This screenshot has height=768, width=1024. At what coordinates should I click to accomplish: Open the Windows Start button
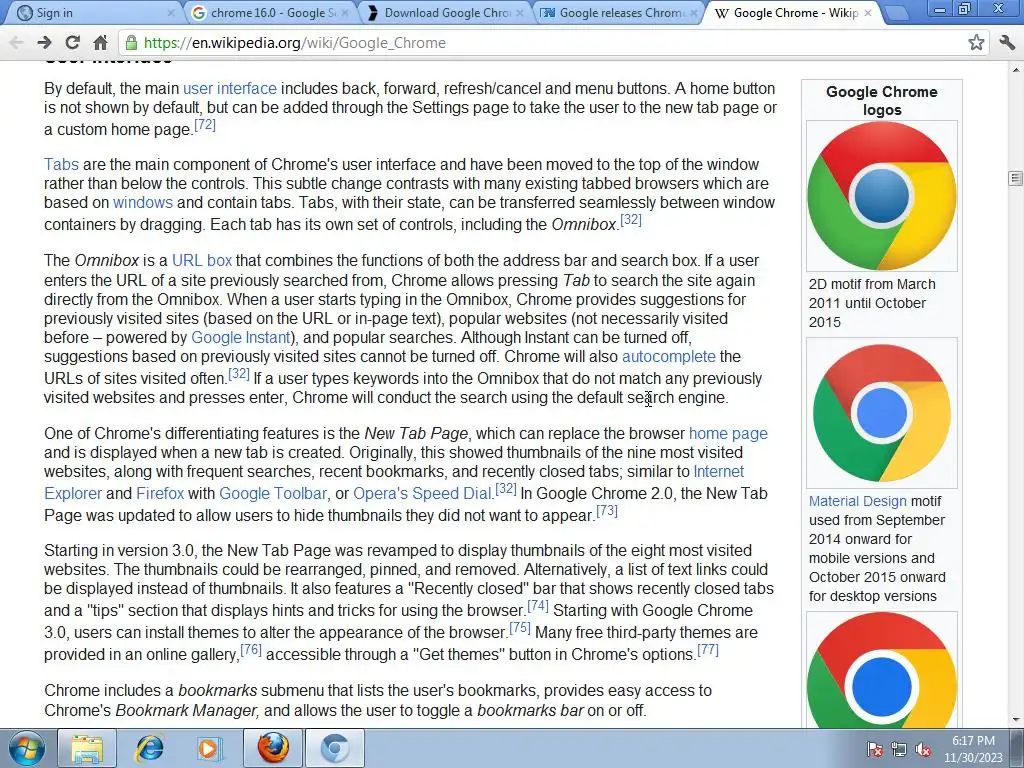[26, 748]
